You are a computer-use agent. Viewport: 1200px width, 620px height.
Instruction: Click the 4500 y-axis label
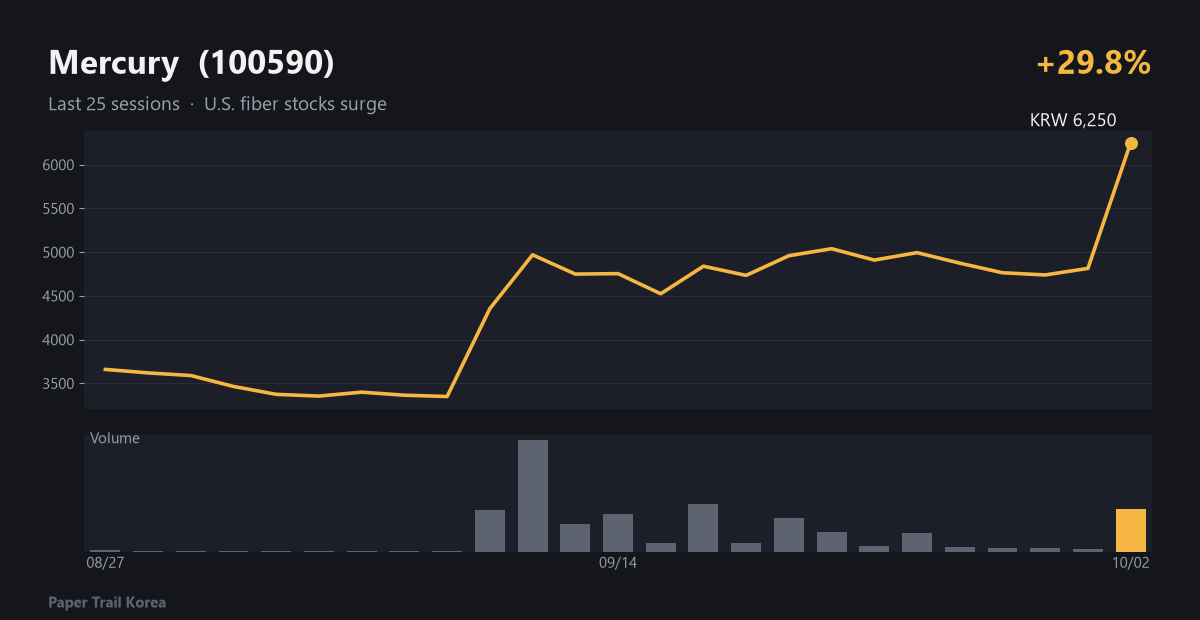point(59,297)
